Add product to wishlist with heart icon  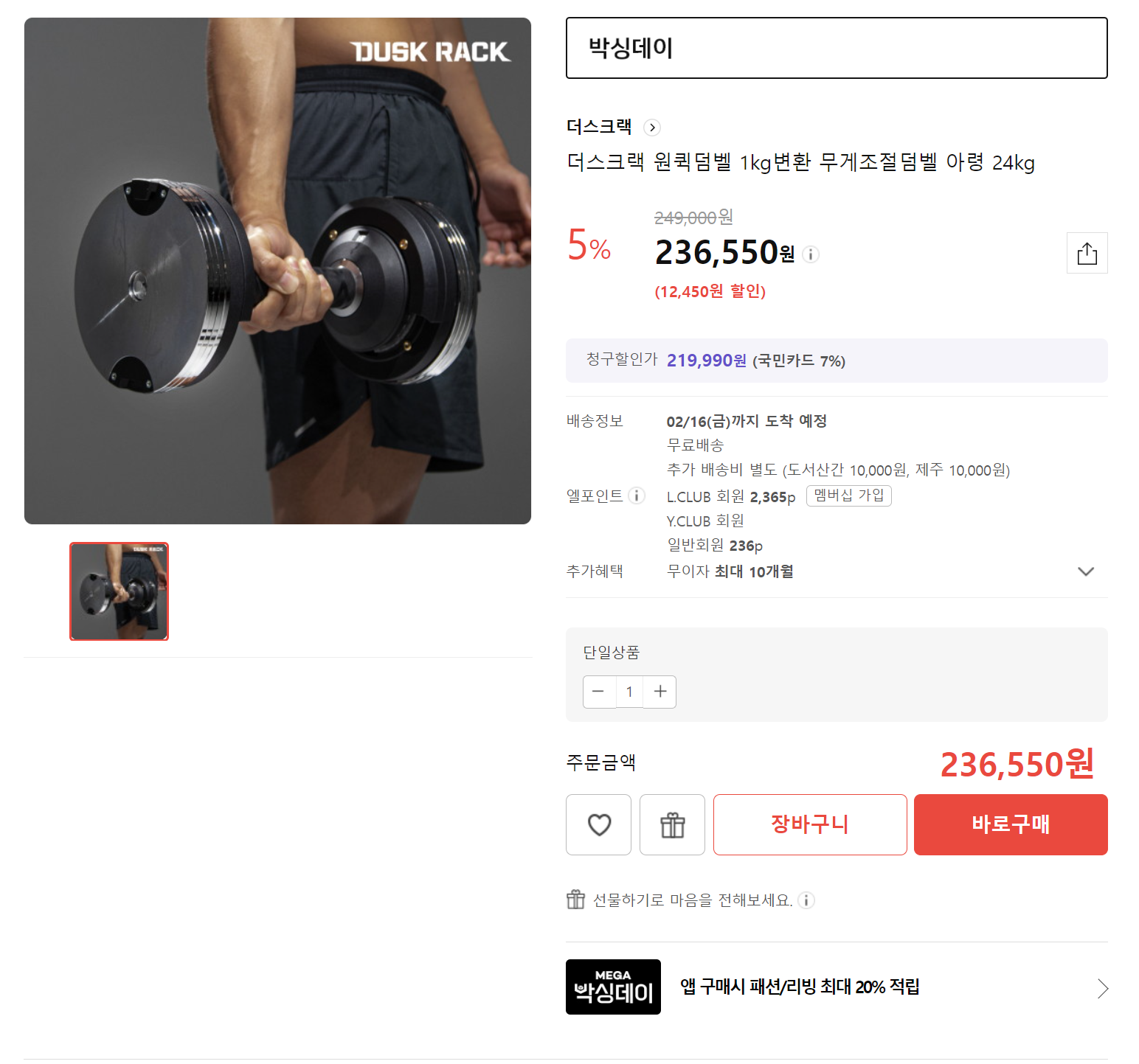pyautogui.click(x=598, y=824)
